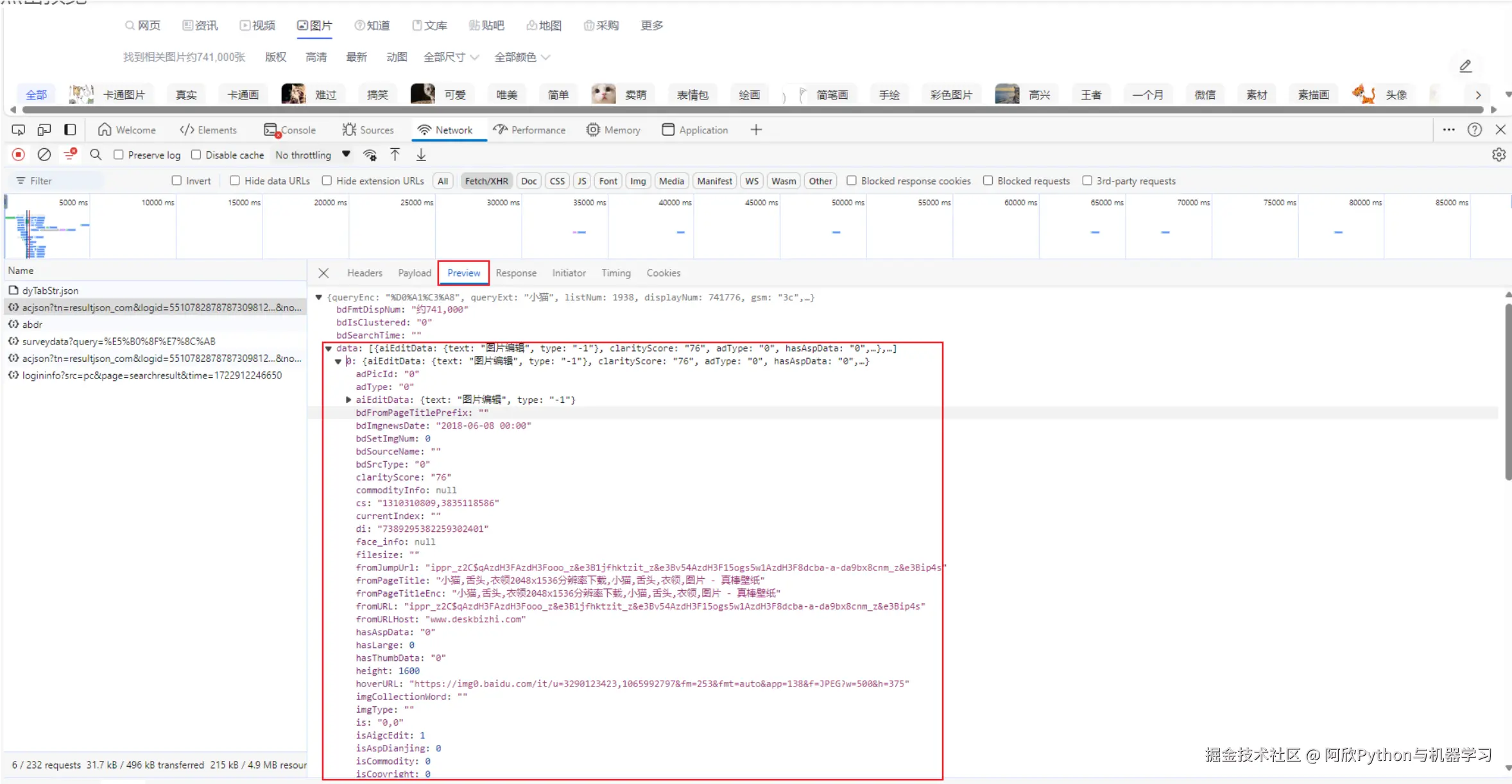Clear the network log
Image resolution: width=1512 pixels, height=784 pixels.
(44, 155)
